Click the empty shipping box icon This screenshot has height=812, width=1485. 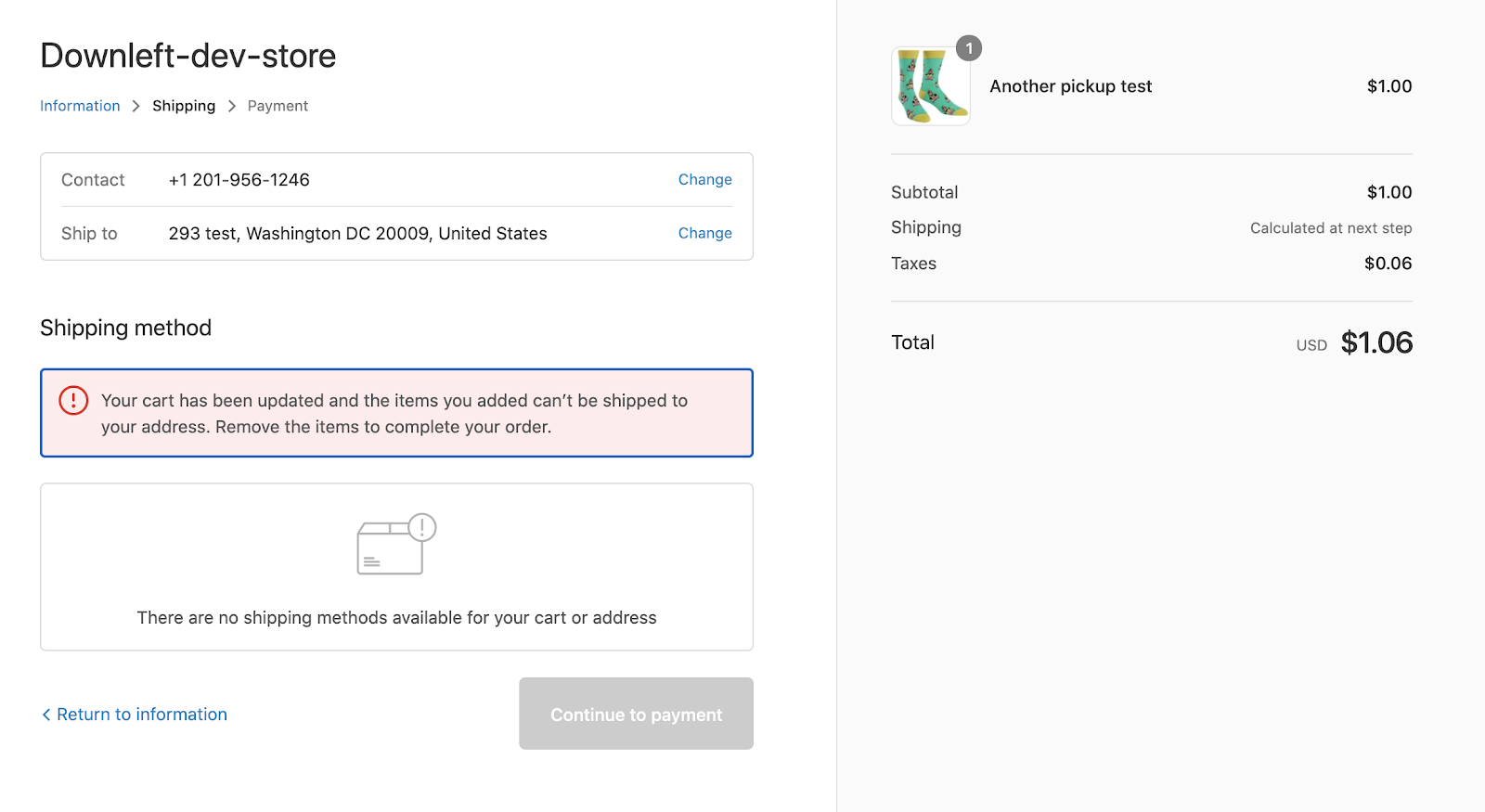pos(395,545)
